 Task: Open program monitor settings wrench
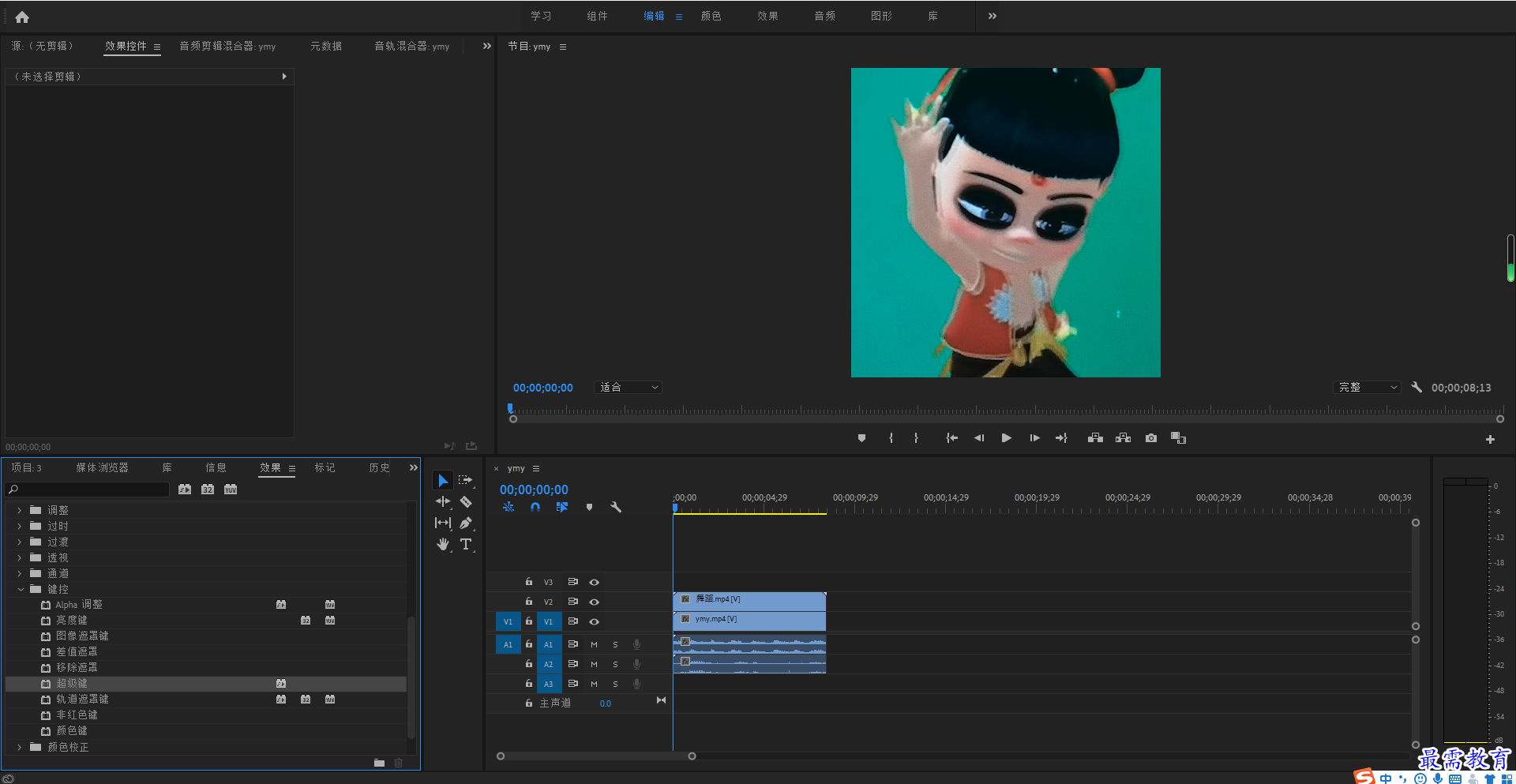tap(1417, 388)
